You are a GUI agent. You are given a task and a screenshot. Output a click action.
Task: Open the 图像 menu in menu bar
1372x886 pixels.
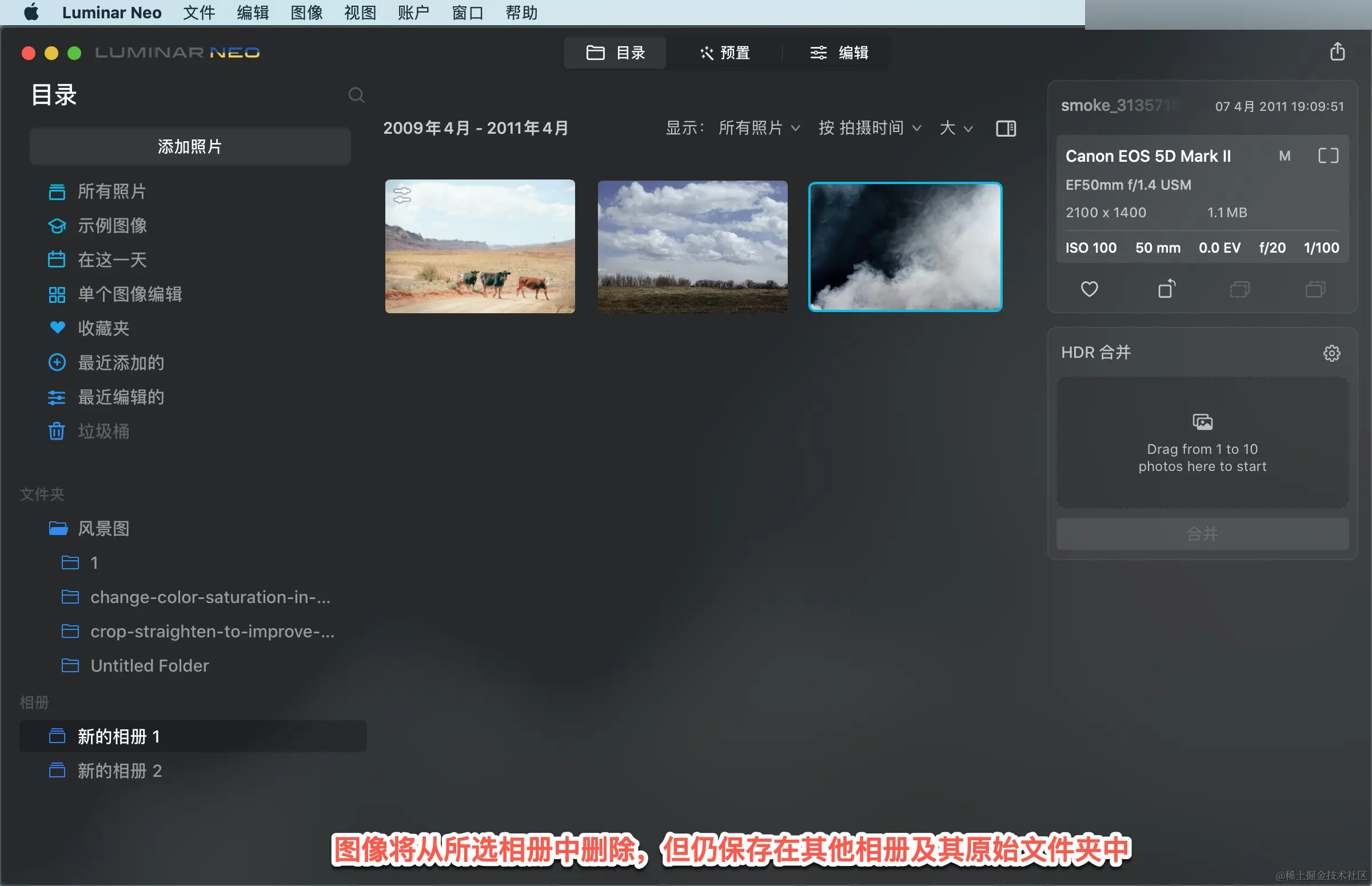(x=306, y=13)
